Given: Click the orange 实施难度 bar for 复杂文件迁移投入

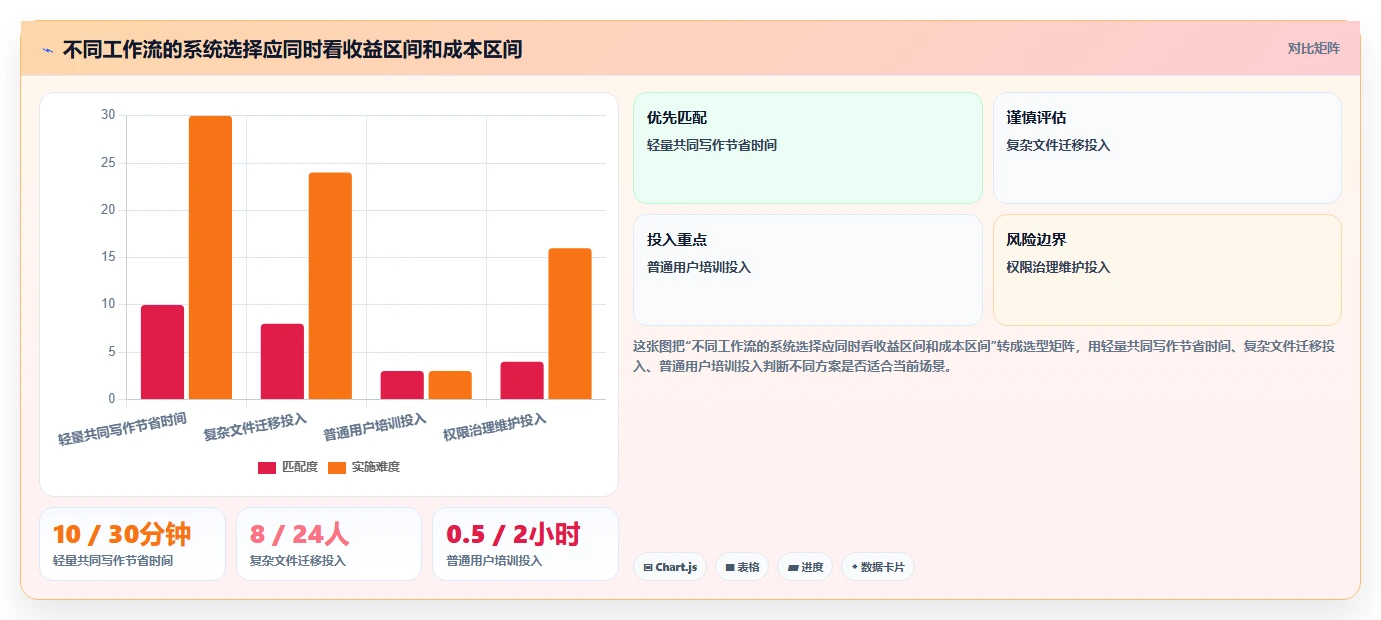Looking at the screenshot, I should [x=330, y=286].
